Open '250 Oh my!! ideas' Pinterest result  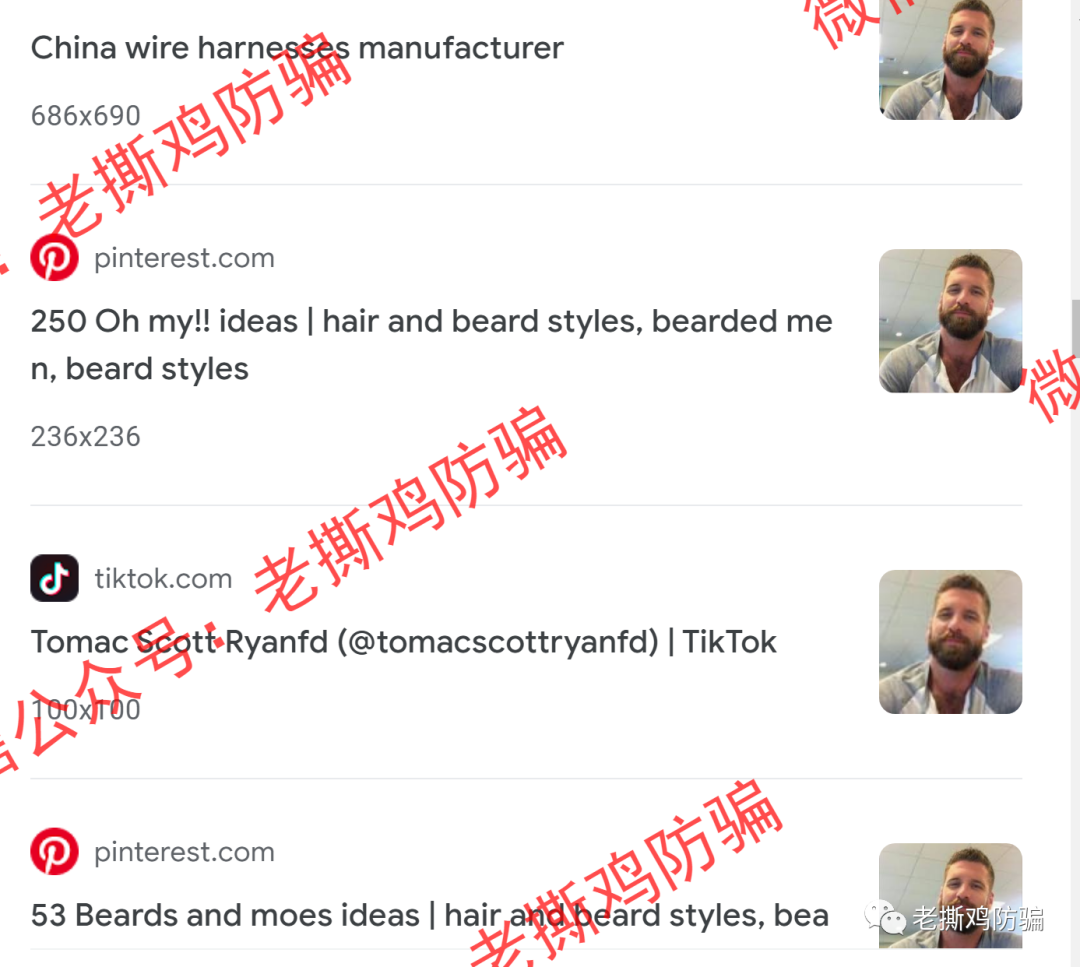[431, 344]
